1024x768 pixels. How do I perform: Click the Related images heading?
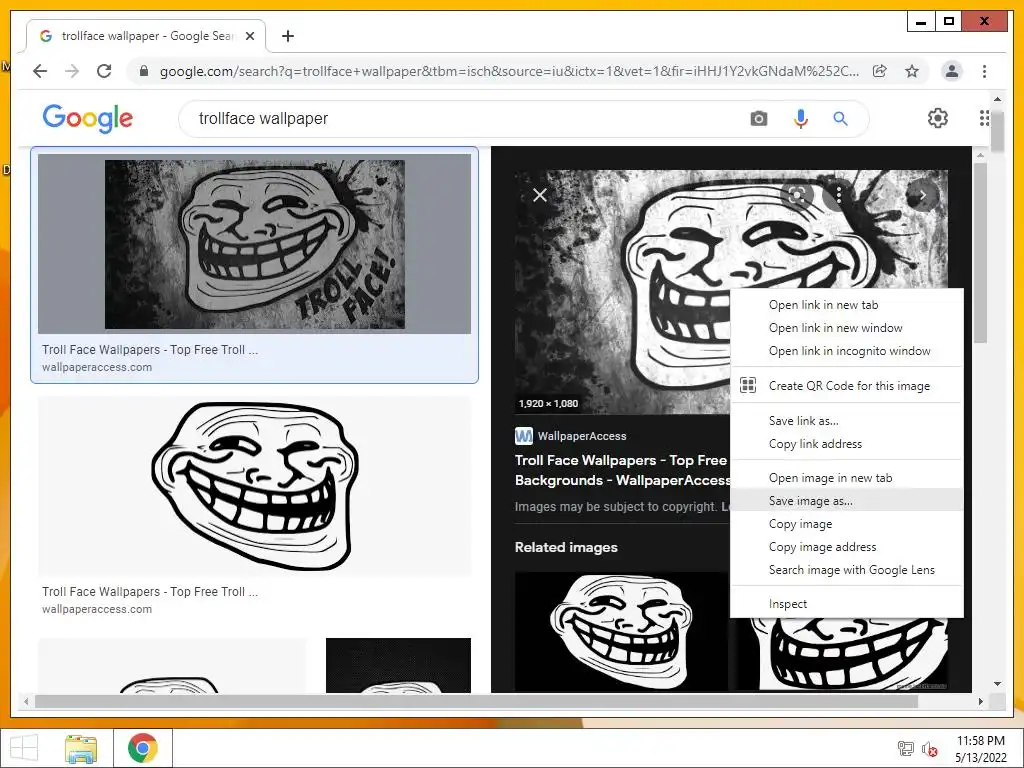[x=566, y=547]
